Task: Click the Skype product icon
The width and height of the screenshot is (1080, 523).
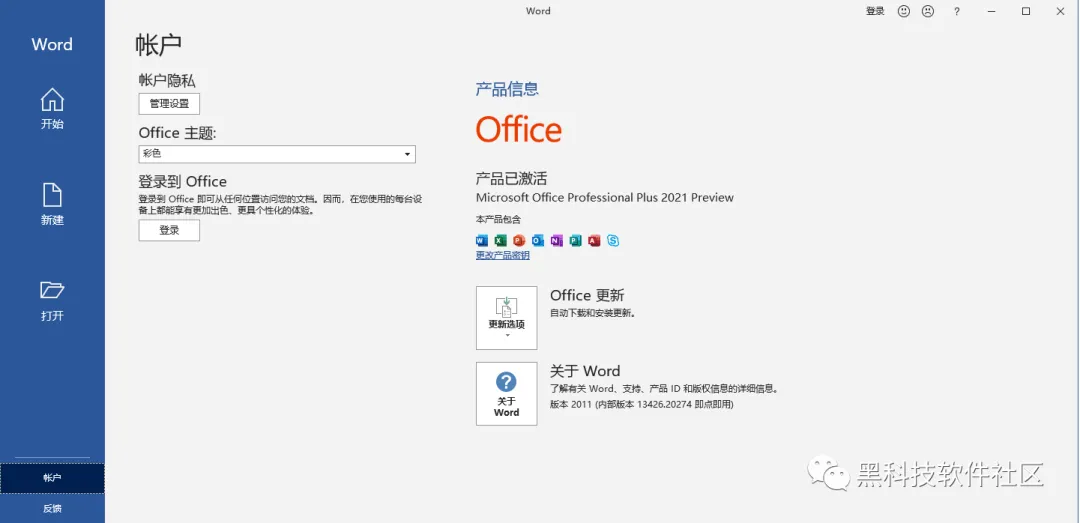Action: coord(613,240)
